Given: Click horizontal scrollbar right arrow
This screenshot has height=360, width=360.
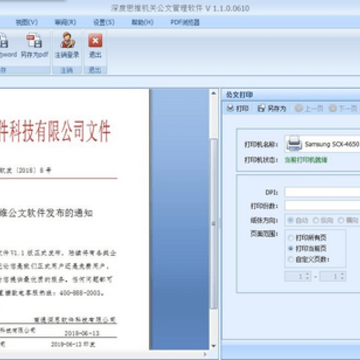Looking at the screenshot, I should point(205,354).
